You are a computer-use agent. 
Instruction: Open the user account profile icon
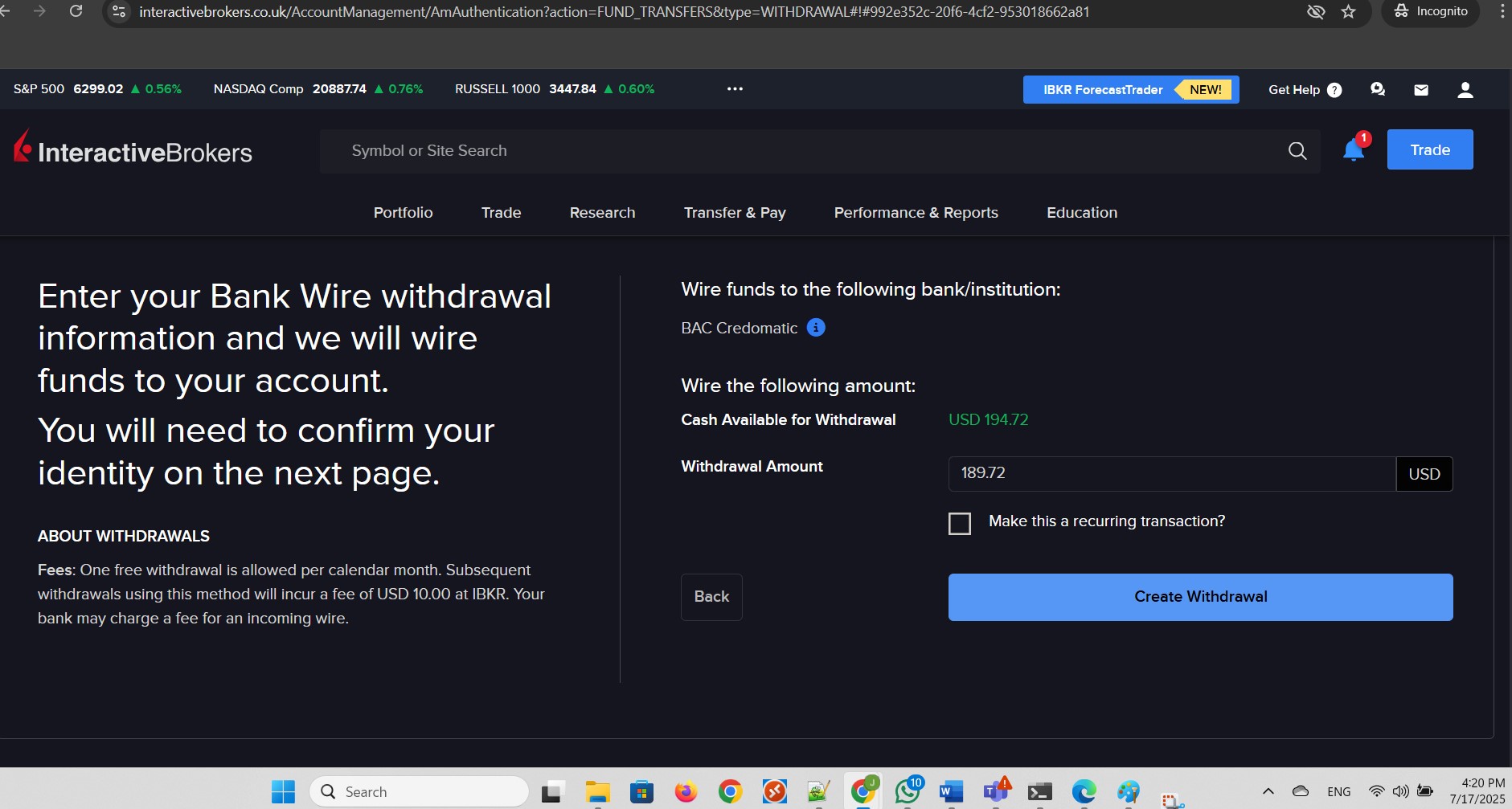1465,90
